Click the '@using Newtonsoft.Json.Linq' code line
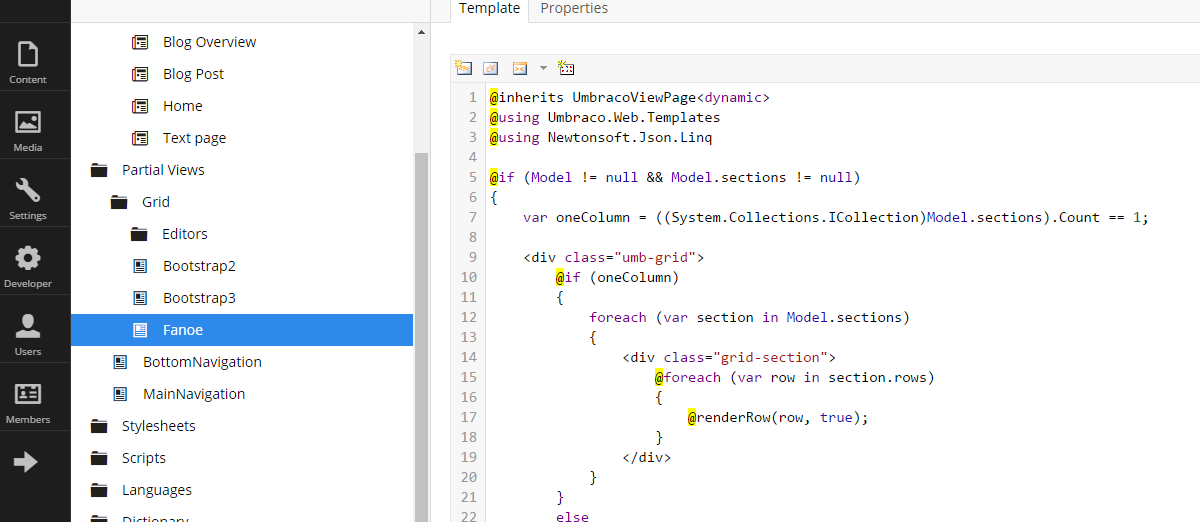Image resolution: width=1200 pixels, height=525 pixels. [601, 137]
